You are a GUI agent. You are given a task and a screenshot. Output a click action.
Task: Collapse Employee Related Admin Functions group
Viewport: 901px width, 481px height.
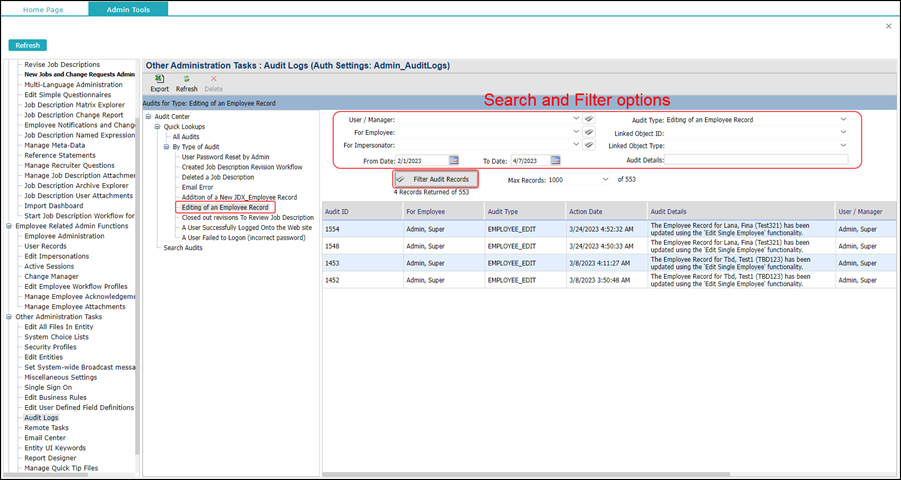[9, 226]
